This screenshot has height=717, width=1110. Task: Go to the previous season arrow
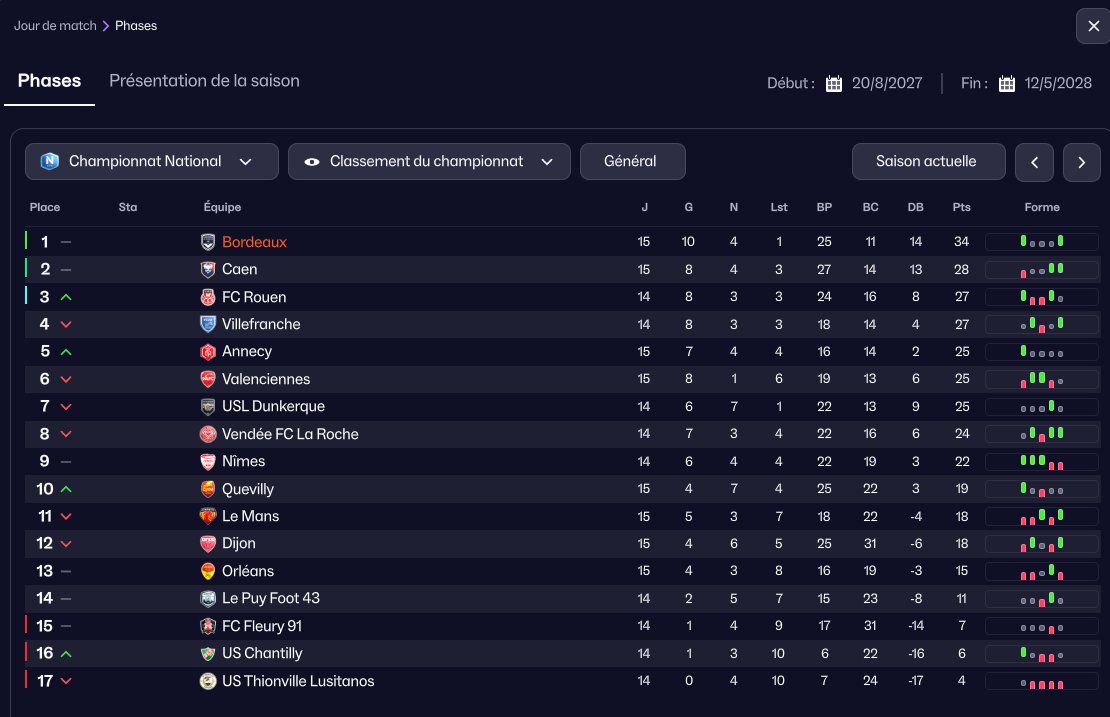tap(1034, 162)
